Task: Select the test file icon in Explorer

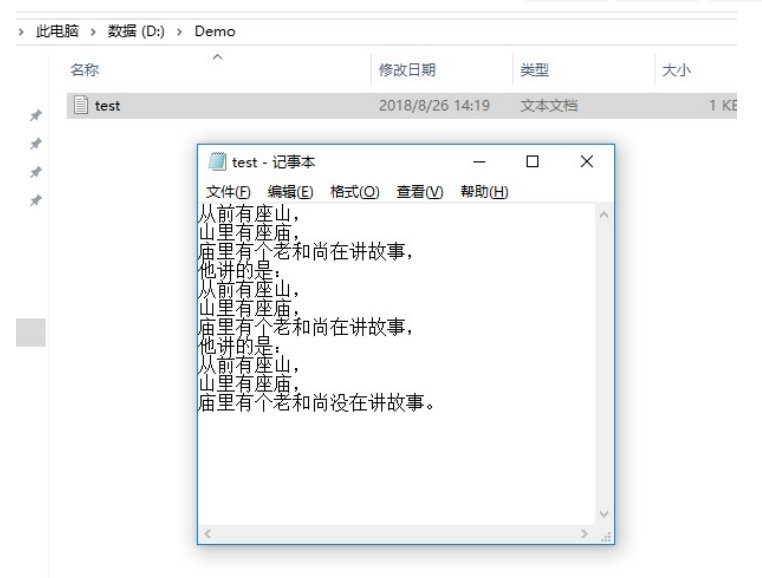Action: [x=81, y=105]
